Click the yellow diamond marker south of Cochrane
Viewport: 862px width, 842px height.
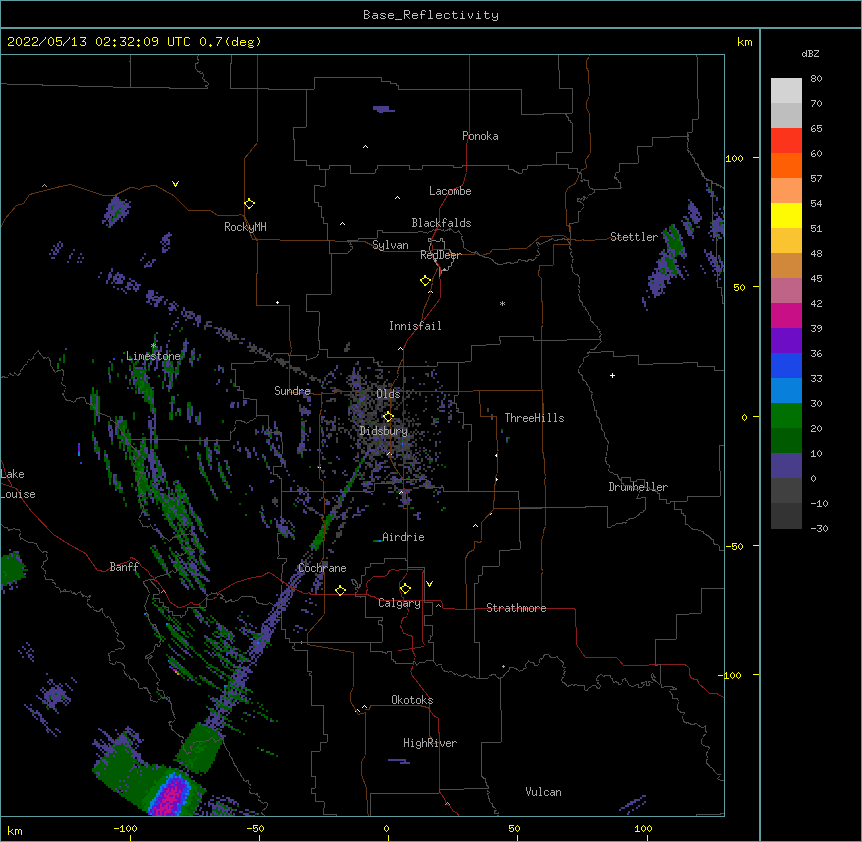tap(340, 590)
